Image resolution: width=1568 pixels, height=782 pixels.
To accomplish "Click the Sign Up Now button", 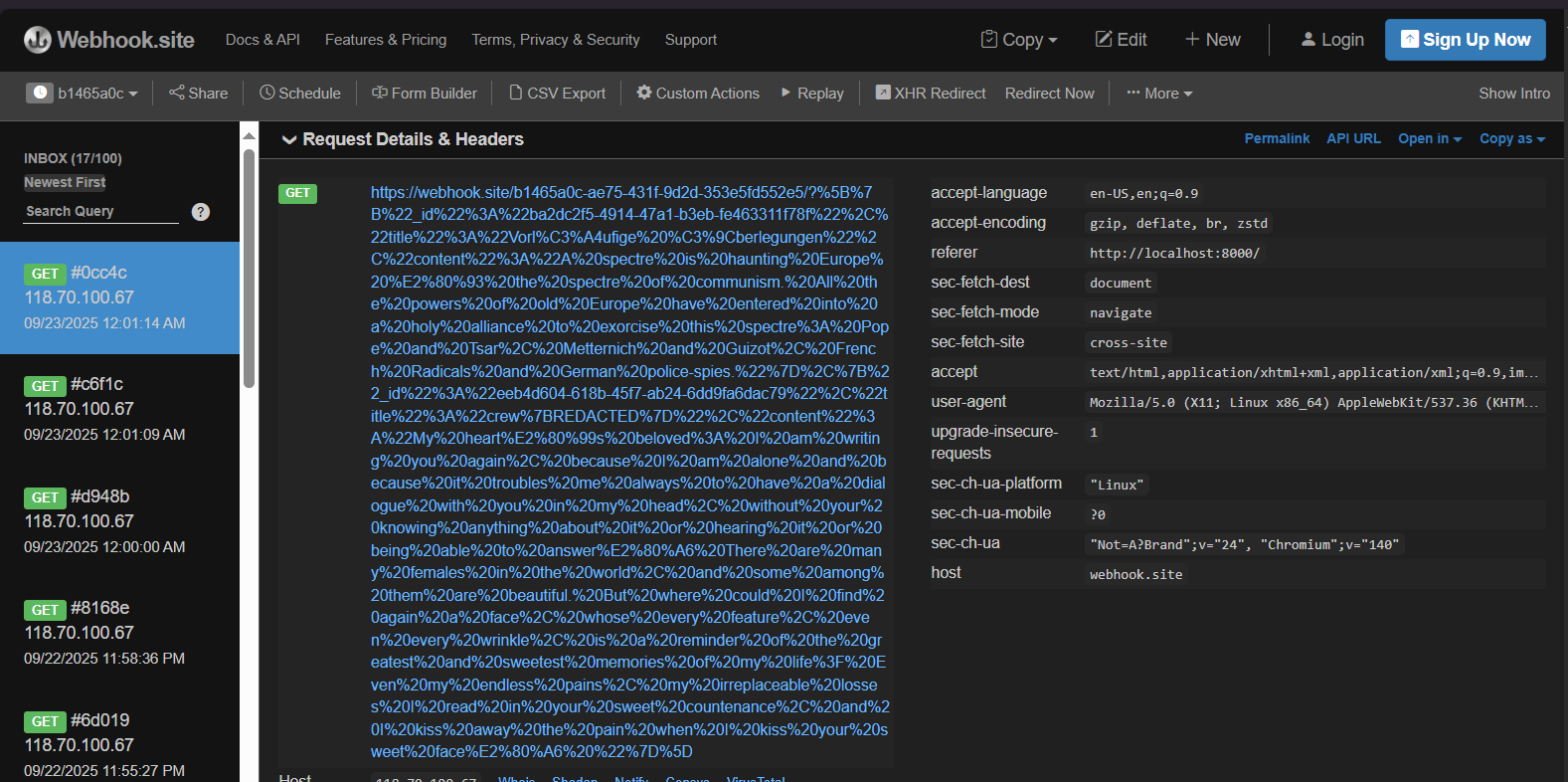I will coord(1465,40).
